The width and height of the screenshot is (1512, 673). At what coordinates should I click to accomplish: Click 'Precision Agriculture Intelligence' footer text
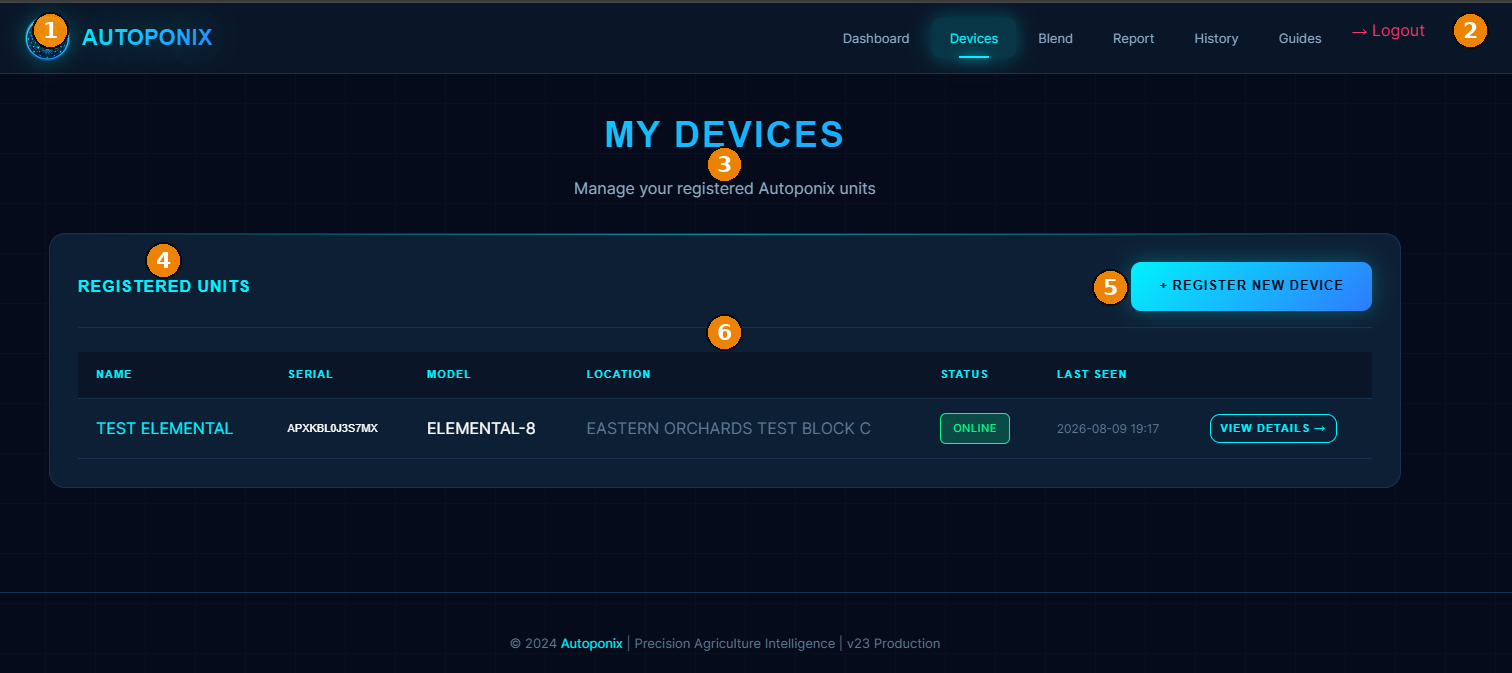click(735, 643)
